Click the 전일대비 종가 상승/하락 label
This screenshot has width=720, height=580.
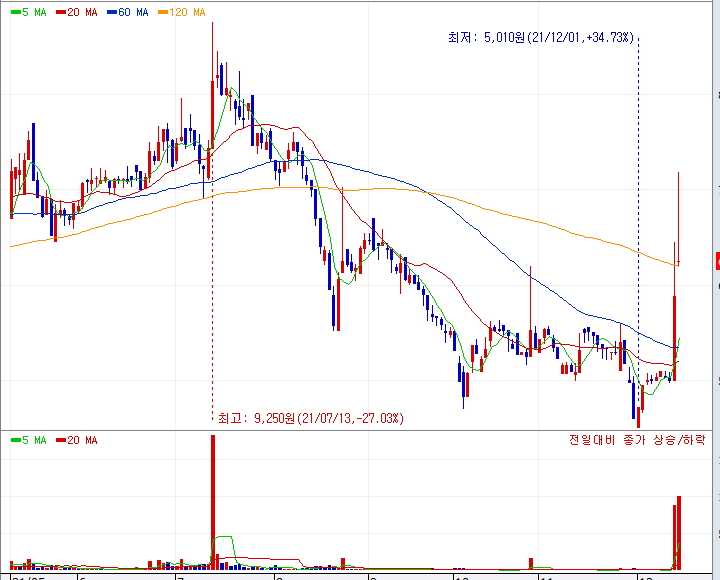(x=637, y=440)
